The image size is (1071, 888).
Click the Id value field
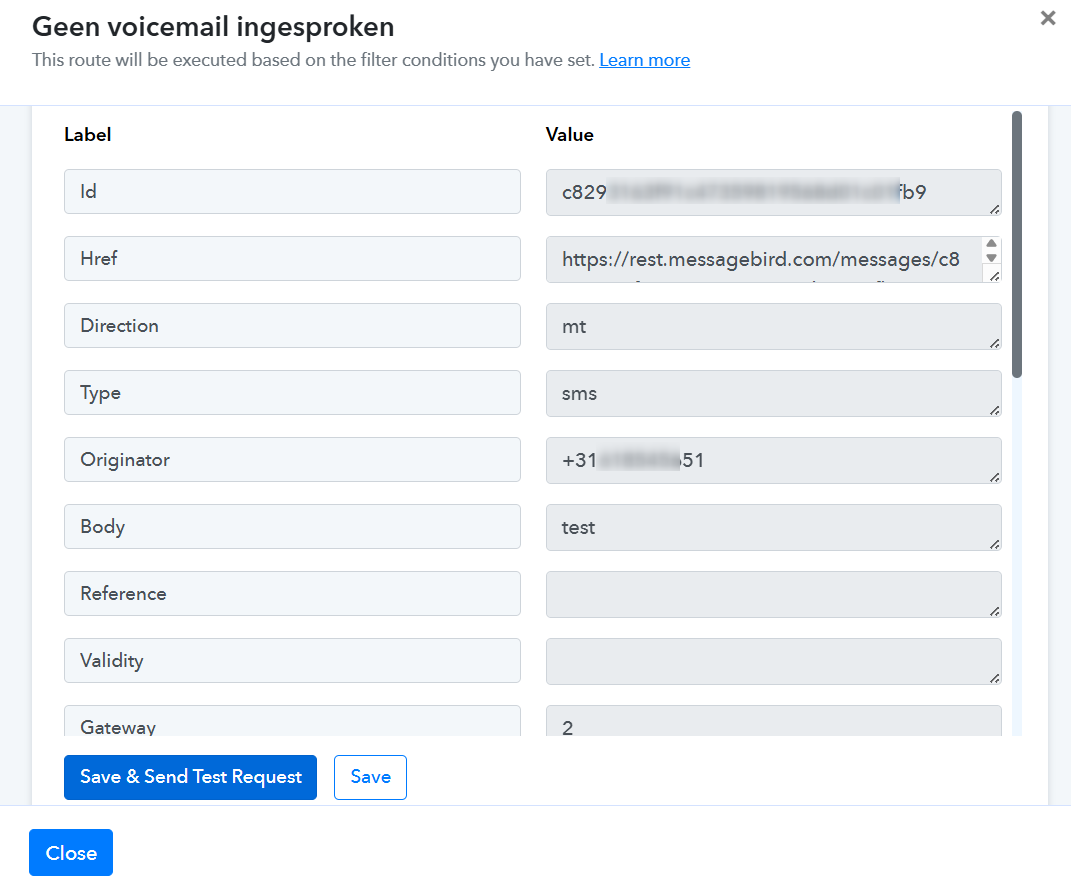pyautogui.click(x=772, y=192)
